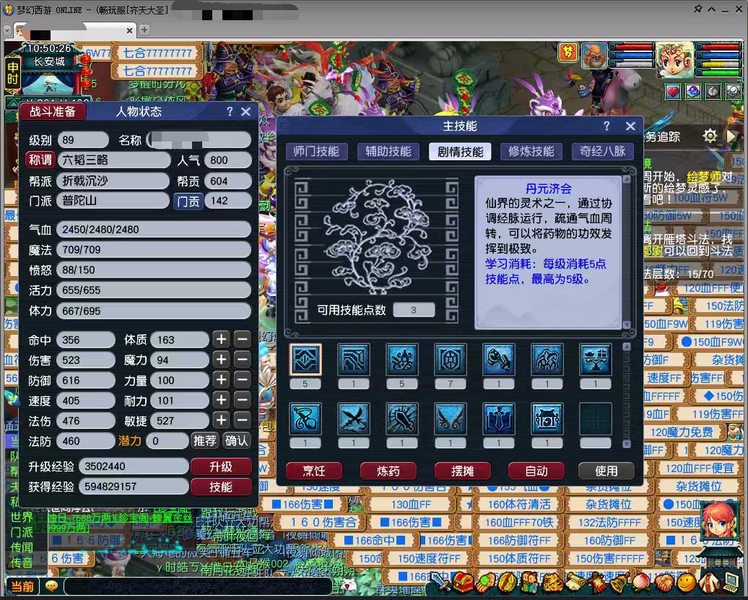The image size is (748, 600).
Task: Increase 体质 with the plus button
Action: click(221, 340)
